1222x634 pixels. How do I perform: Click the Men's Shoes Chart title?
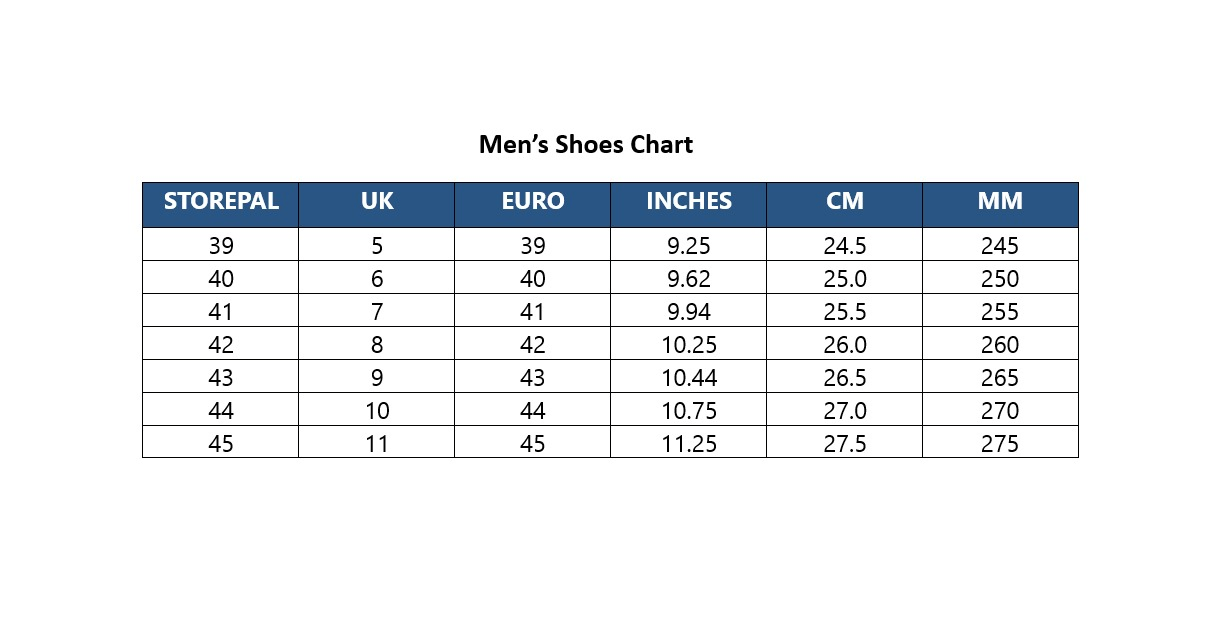(586, 145)
